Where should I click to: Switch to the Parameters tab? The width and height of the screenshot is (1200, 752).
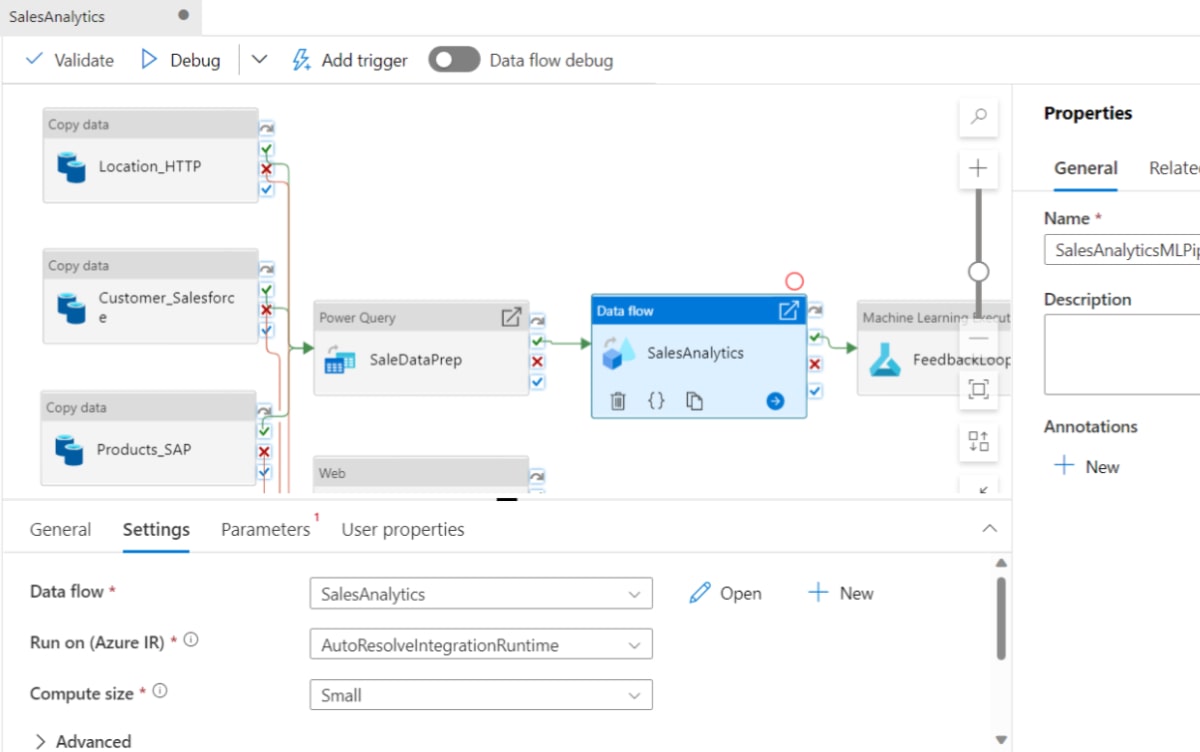(265, 530)
